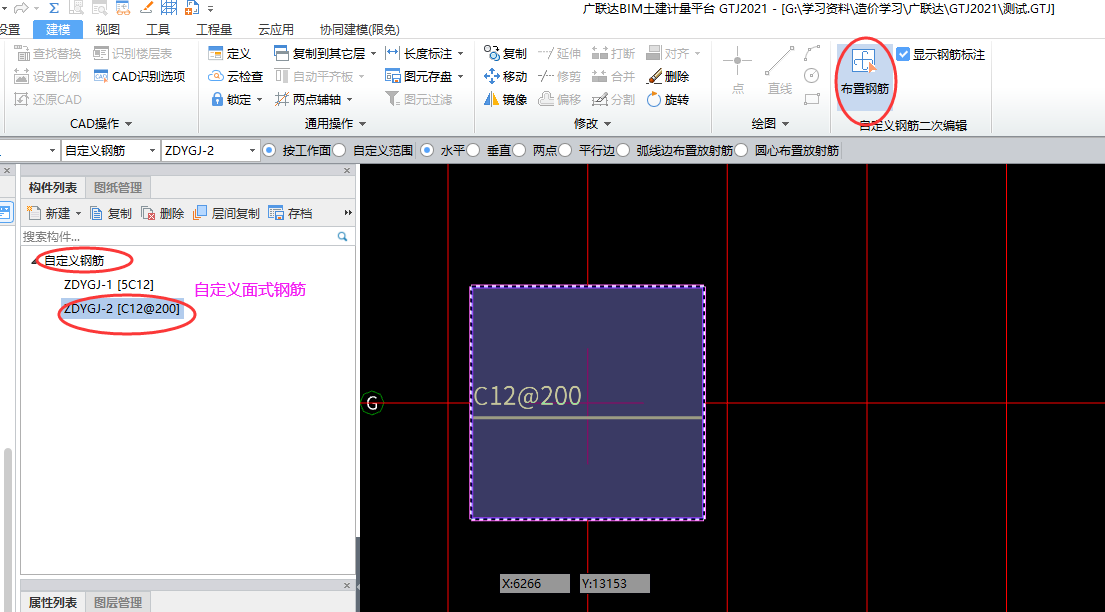The height and width of the screenshot is (612, 1105).
Task: Select the 镜像 mirror tool
Action: pos(505,99)
